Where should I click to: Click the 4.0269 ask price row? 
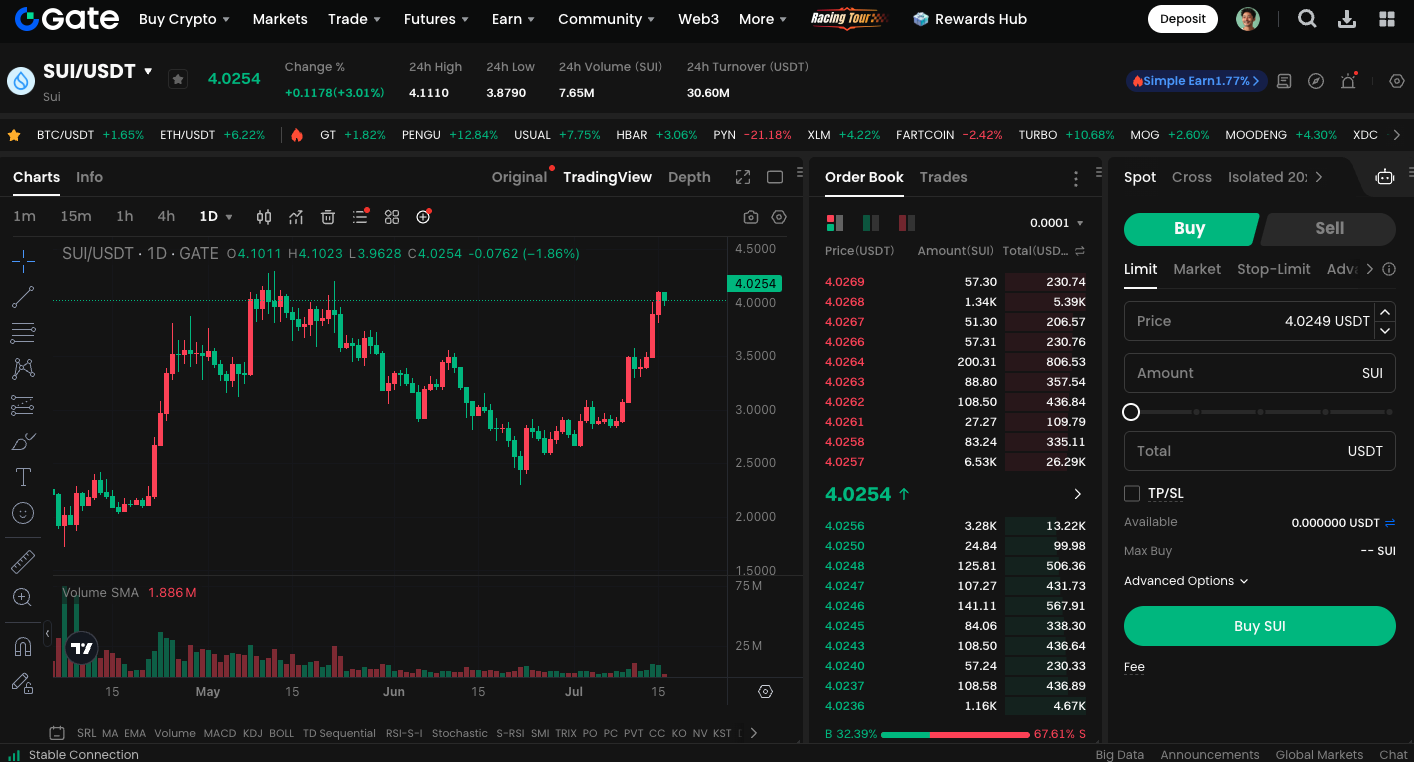click(954, 282)
